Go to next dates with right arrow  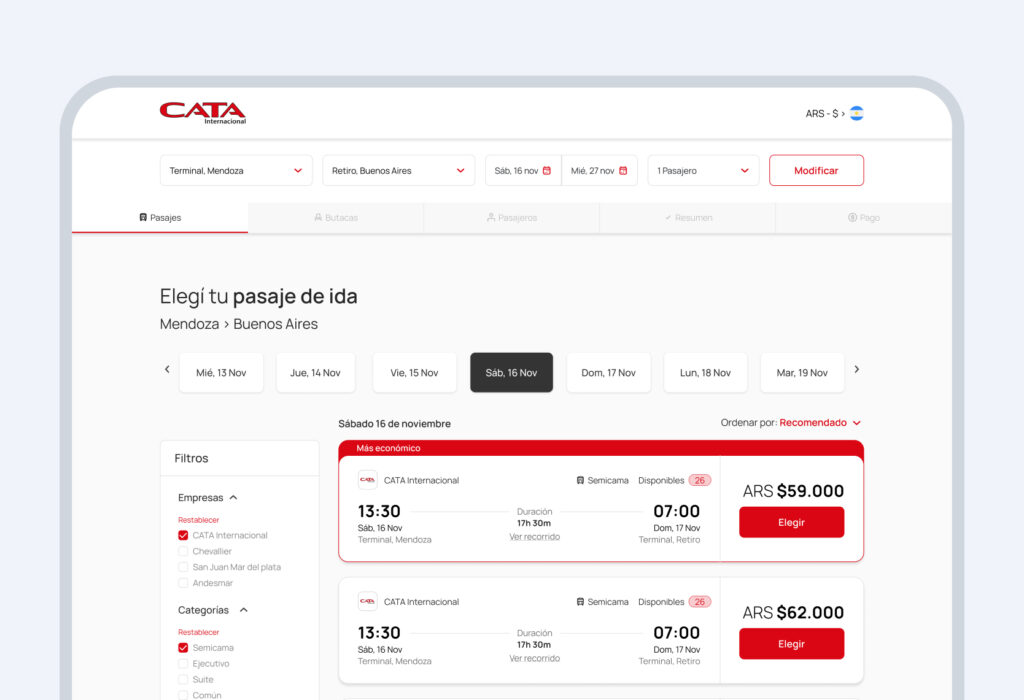856,369
